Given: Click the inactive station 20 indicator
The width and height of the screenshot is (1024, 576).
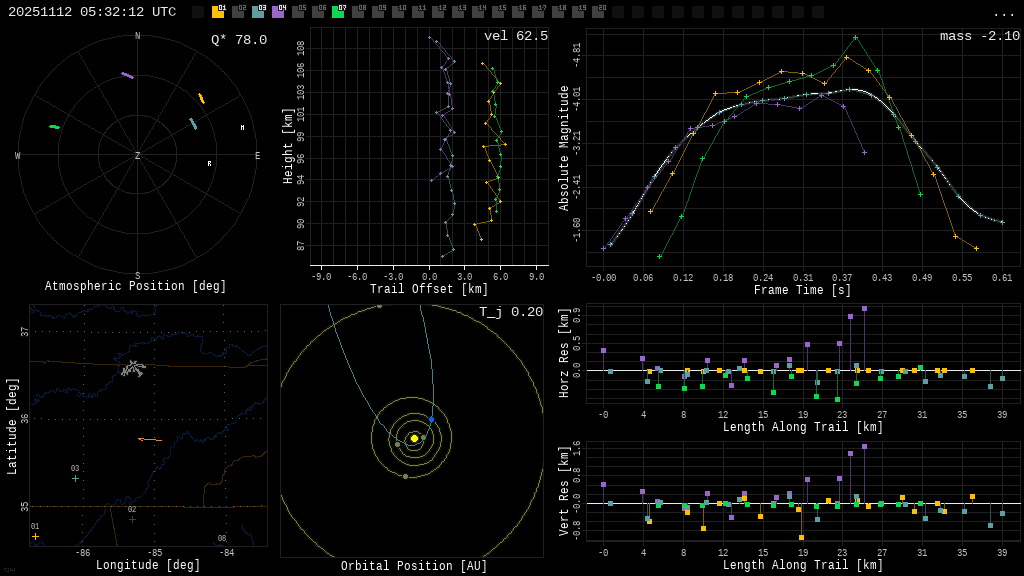Looking at the screenshot, I should click(598, 12).
